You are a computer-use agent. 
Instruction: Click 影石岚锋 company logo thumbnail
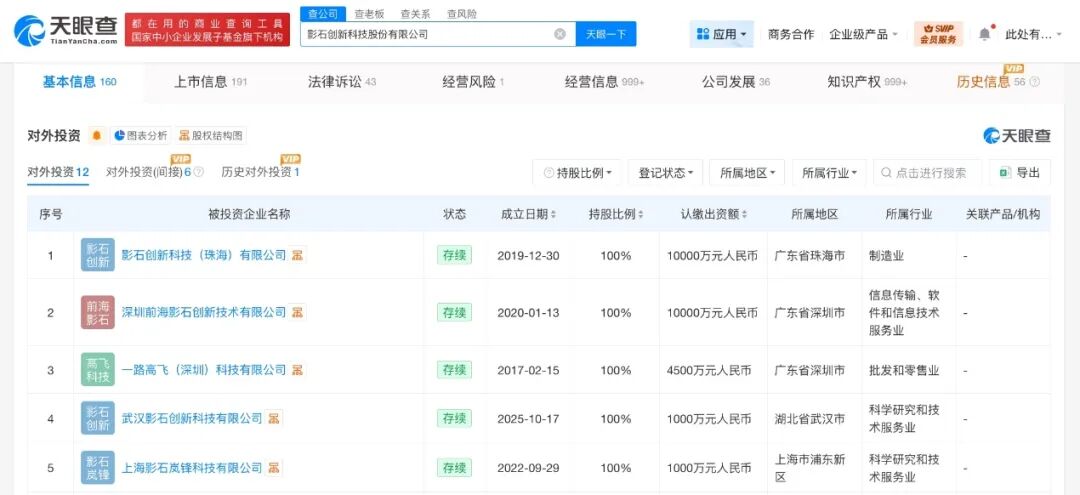tap(98, 467)
